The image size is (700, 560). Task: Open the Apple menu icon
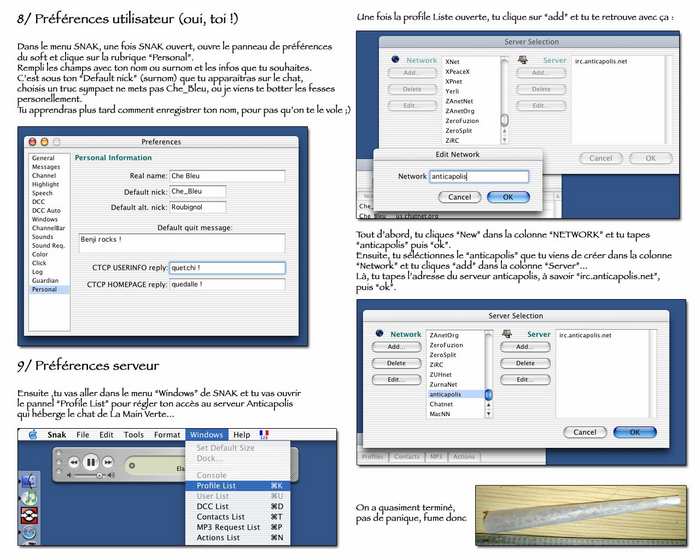(x=33, y=435)
